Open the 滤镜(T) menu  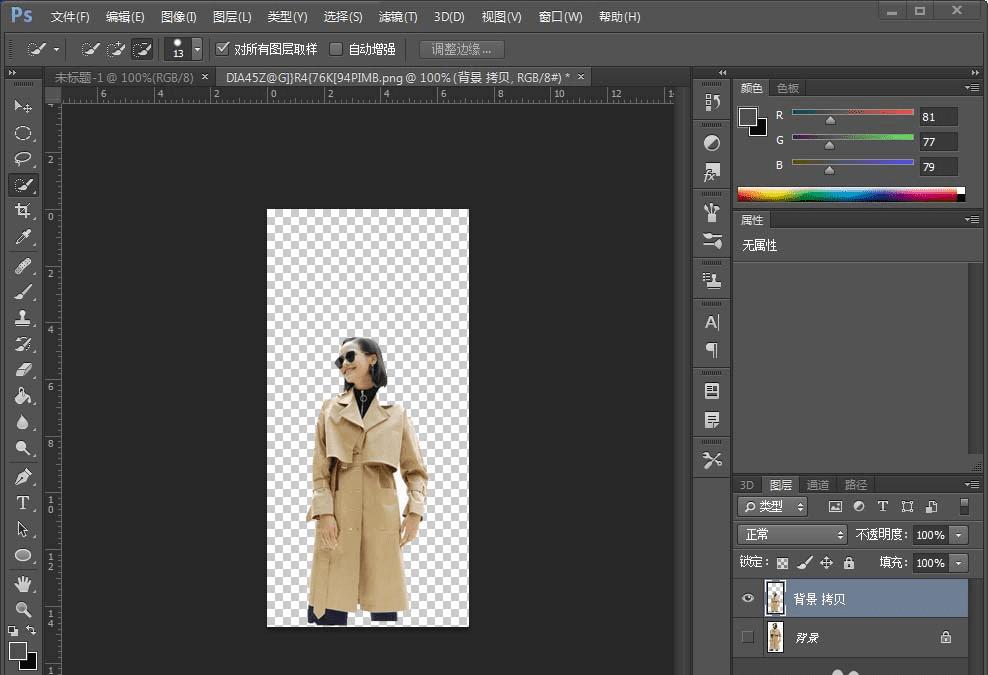pos(398,17)
